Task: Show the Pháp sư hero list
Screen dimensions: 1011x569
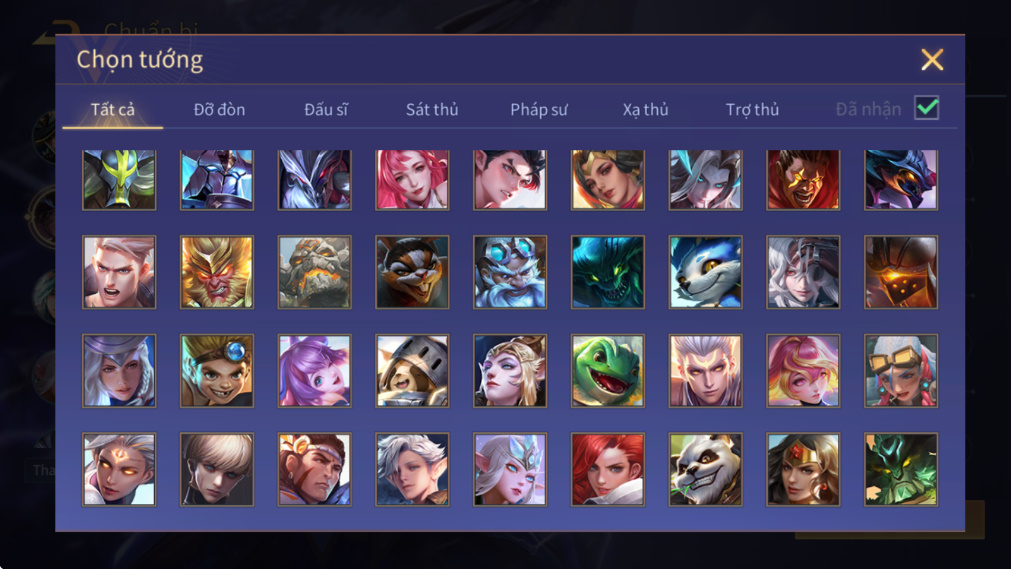Action: click(539, 110)
